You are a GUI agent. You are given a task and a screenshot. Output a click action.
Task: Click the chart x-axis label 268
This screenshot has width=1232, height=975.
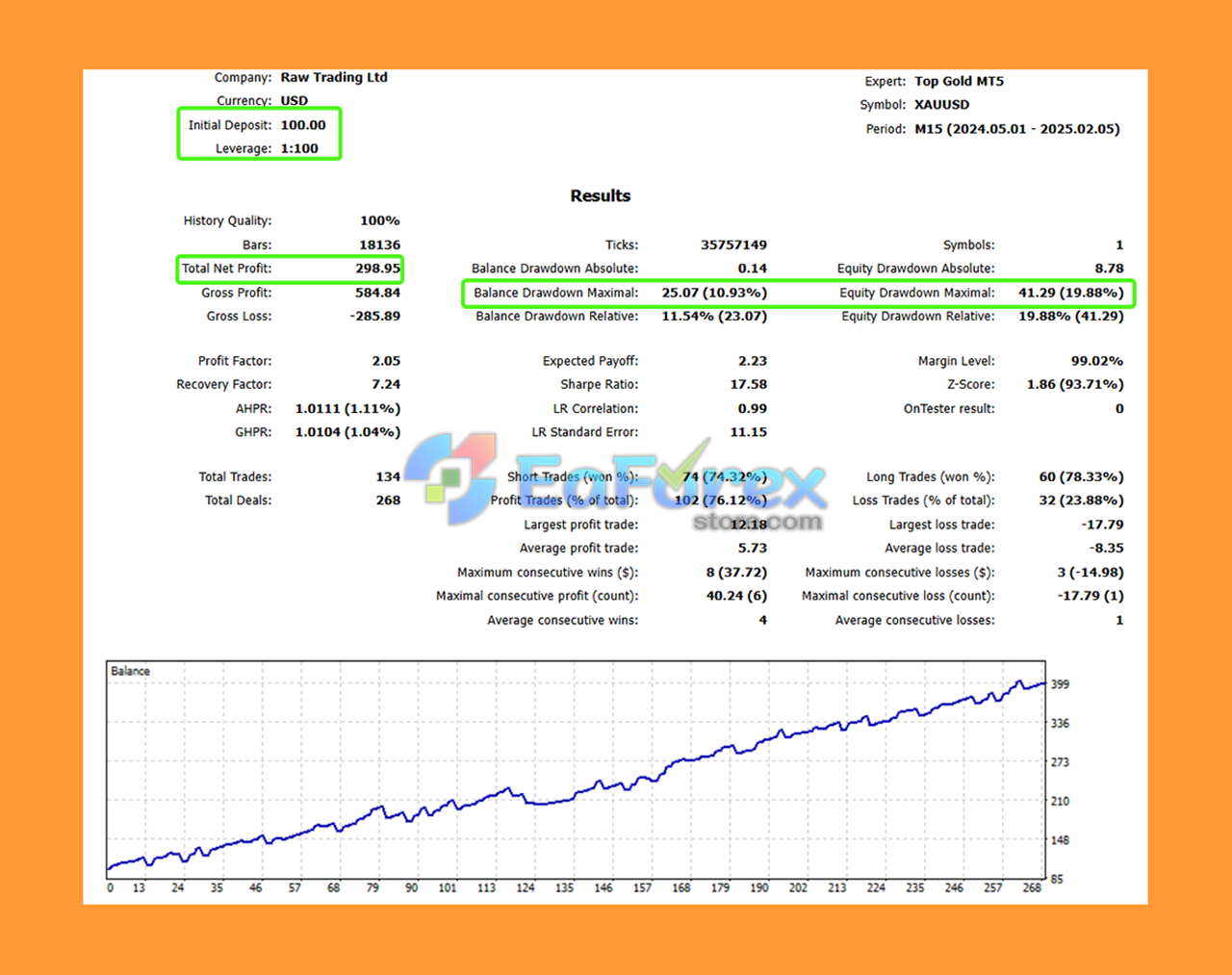(1032, 887)
